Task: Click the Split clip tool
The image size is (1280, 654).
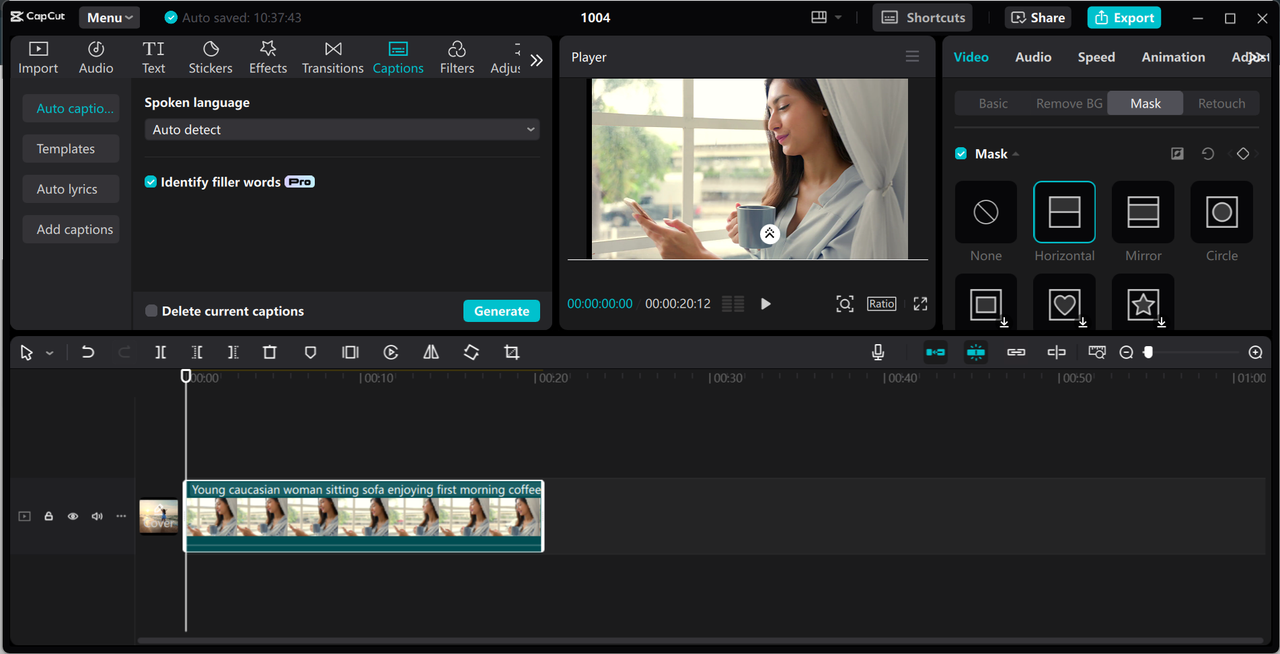Action: point(160,352)
